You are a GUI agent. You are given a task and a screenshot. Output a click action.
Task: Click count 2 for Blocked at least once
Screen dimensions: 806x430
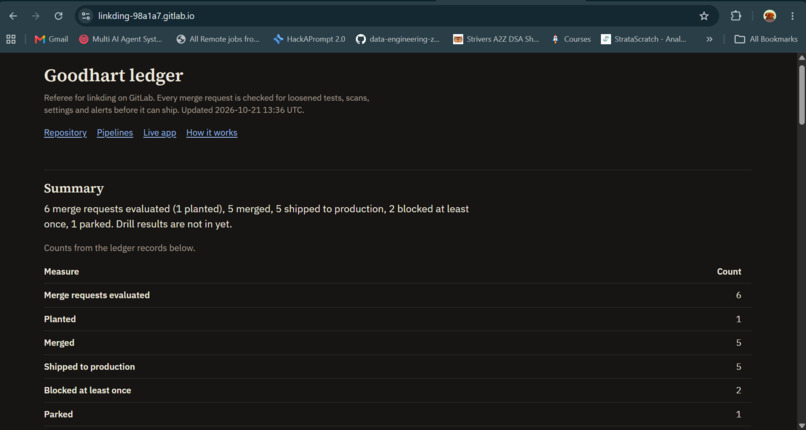coord(739,390)
